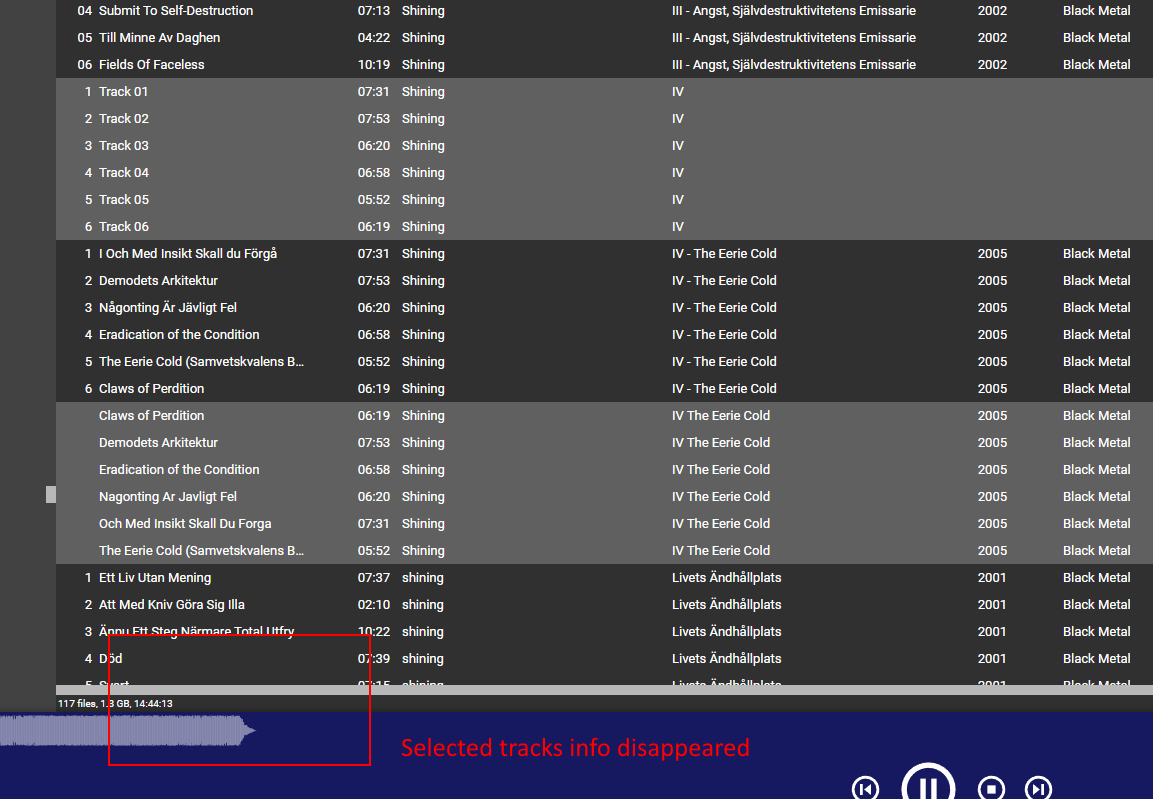Screen dimensions: 1153x799
Task: Select the 'Till Minne Av Daghen' track
Action: [x=604, y=37]
